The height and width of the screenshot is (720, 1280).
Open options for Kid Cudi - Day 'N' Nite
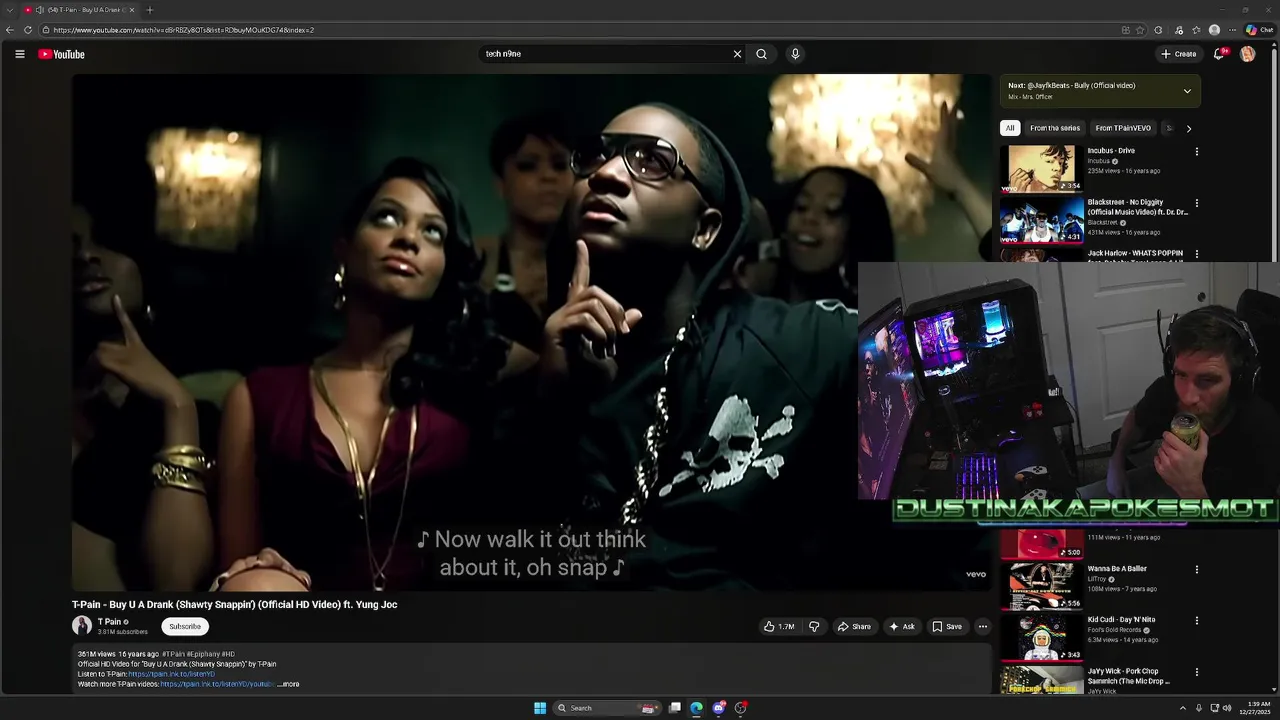[x=1196, y=620]
